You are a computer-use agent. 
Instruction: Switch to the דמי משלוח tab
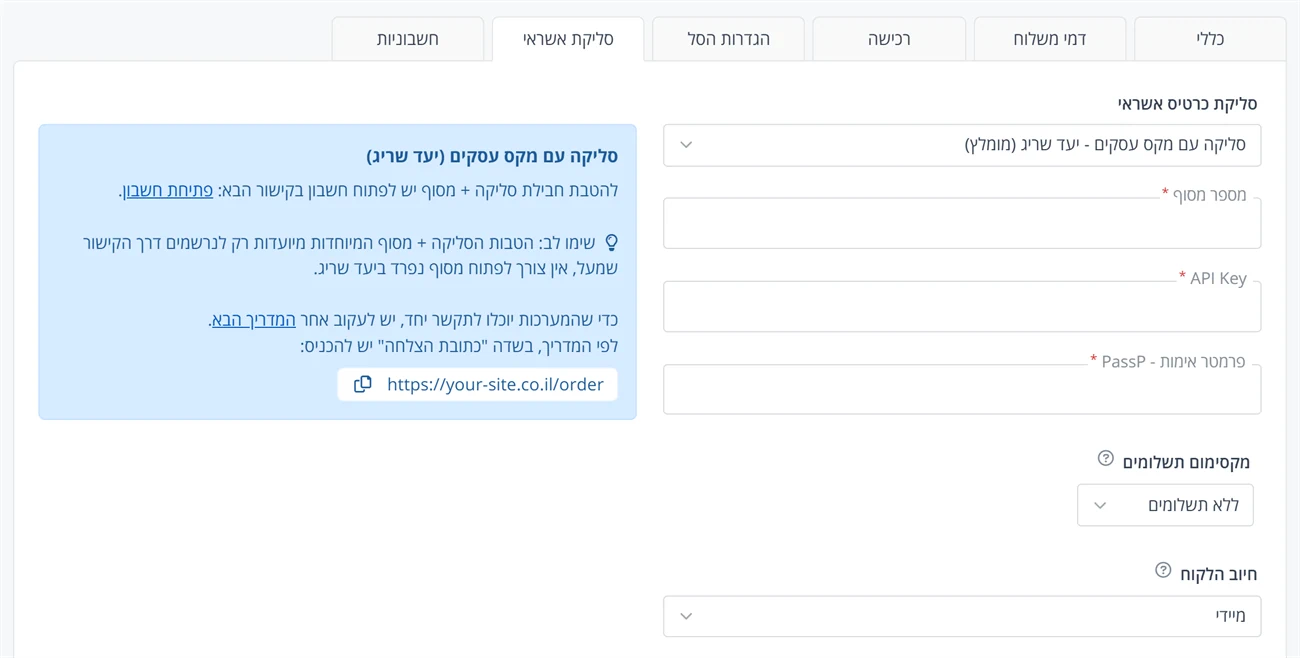pos(1049,39)
